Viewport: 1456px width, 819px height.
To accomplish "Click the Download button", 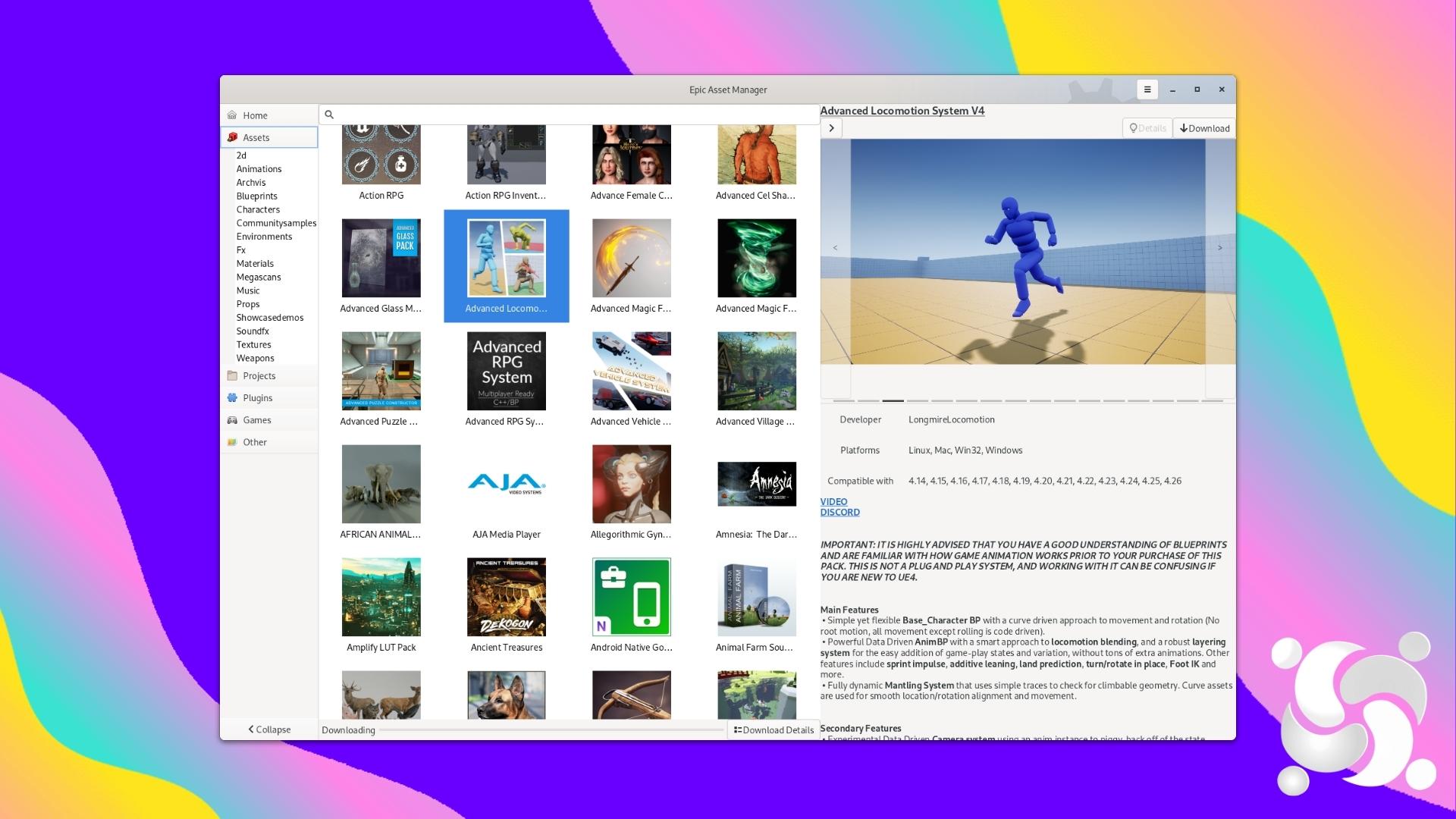I will (1204, 128).
